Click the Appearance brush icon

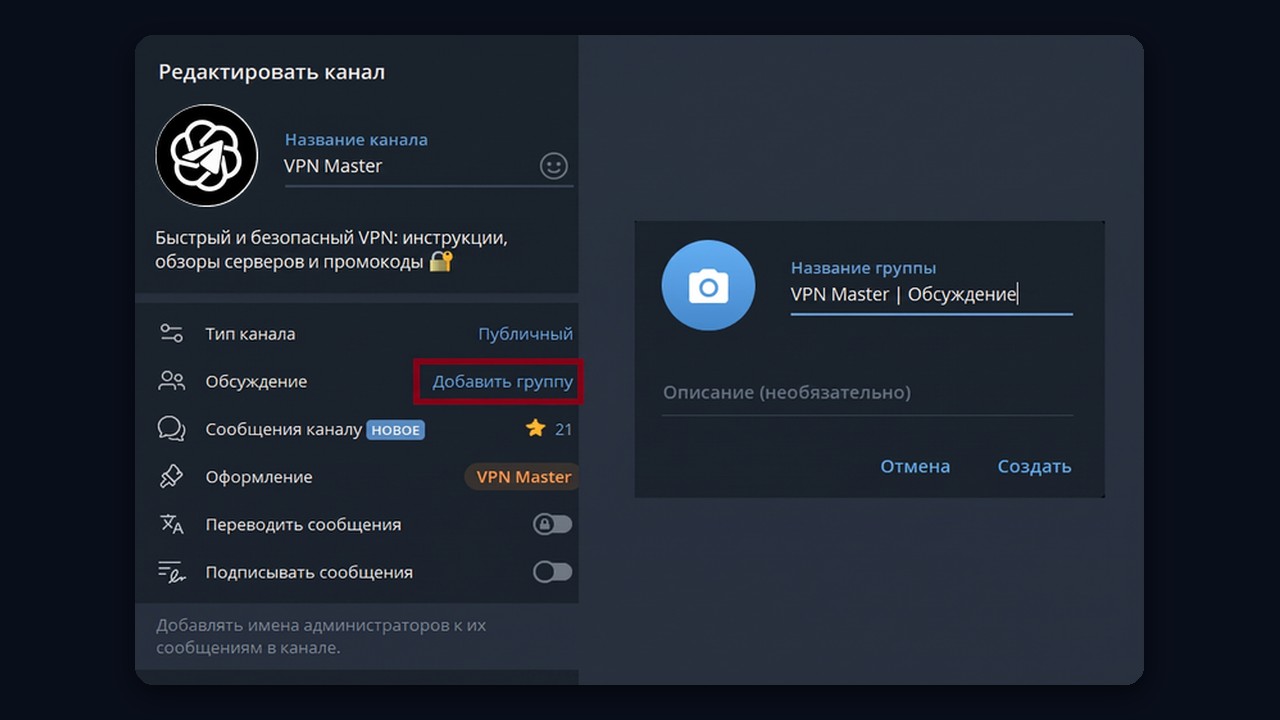(x=171, y=477)
